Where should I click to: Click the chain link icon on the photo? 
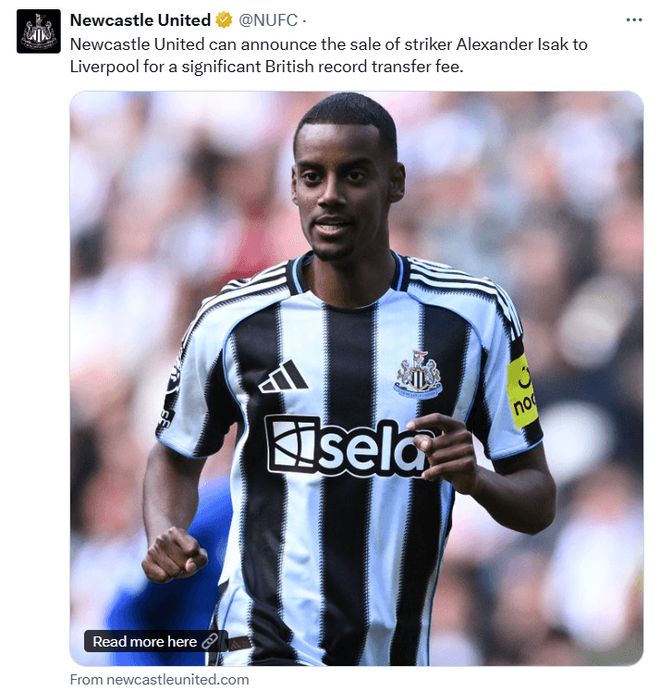pyautogui.click(x=211, y=641)
